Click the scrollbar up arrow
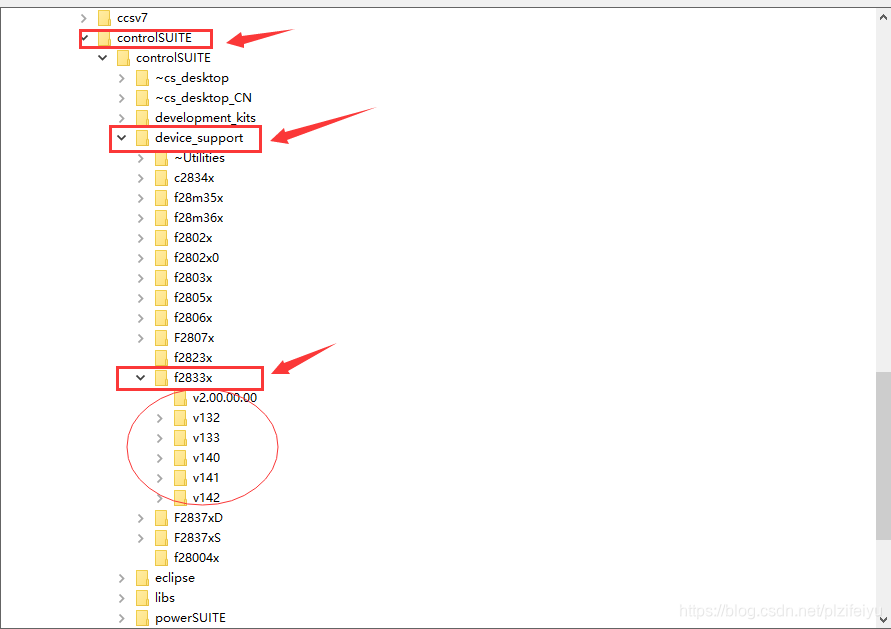 coord(883,16)
